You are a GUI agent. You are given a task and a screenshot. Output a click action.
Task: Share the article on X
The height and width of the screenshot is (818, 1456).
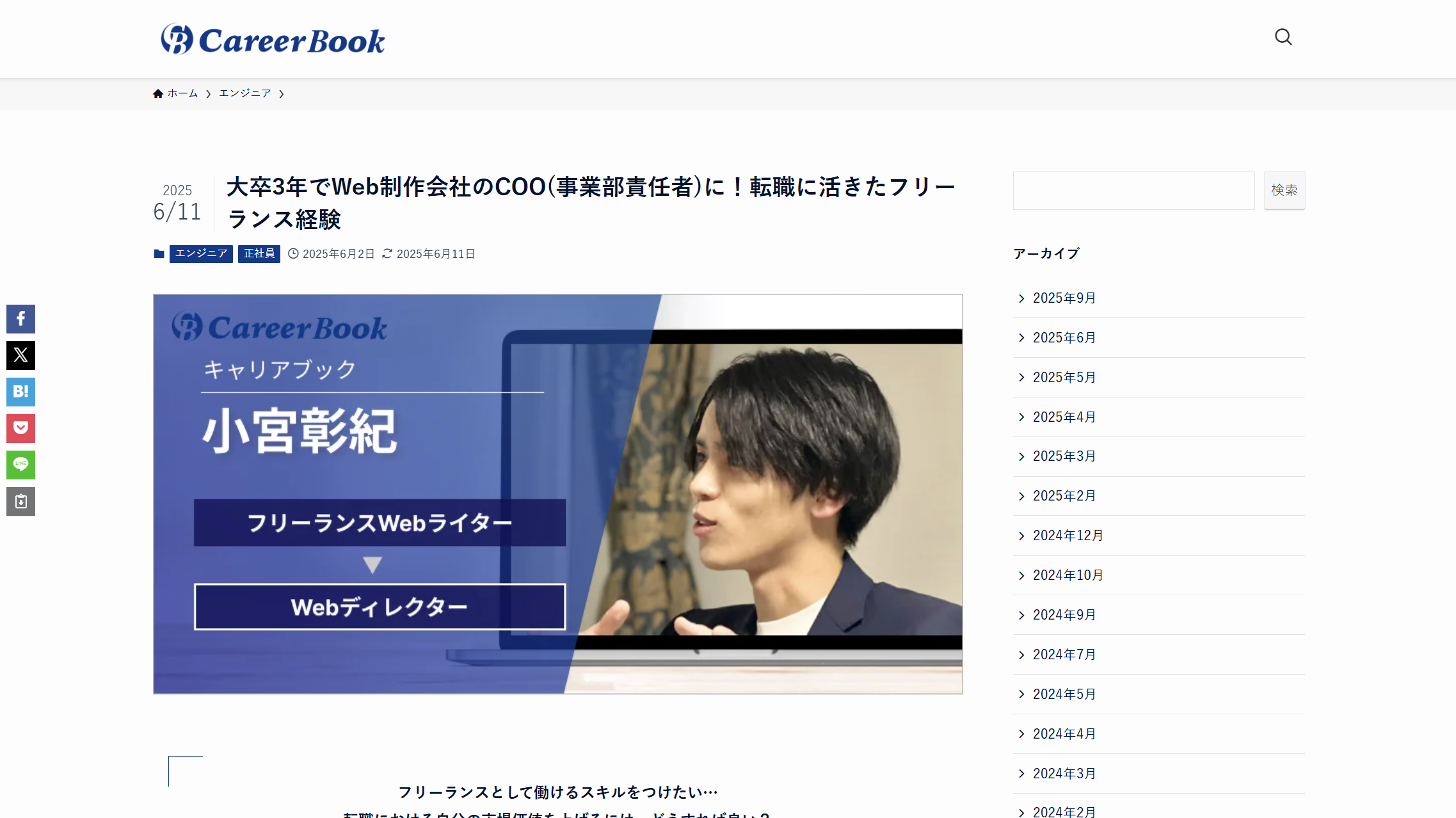tap(20, 355)
